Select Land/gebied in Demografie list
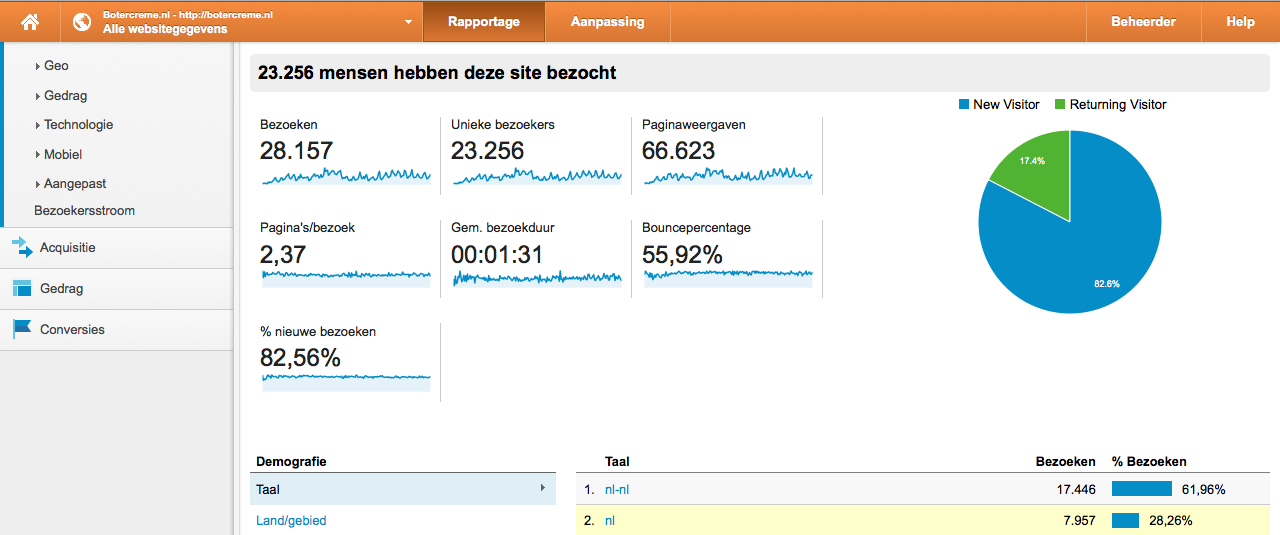Image resolution: width=1280 pixels, height=535 pixels. click(291, 521)
